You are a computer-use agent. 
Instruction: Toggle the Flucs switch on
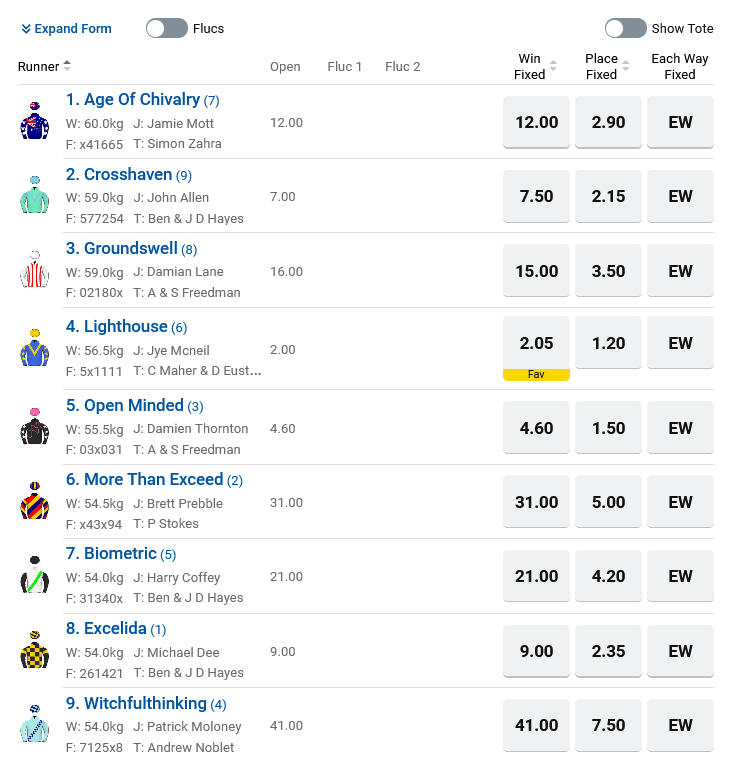pyautogui.click(x=167, y=29)
